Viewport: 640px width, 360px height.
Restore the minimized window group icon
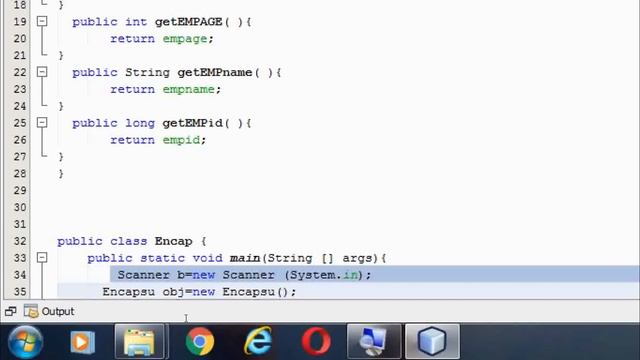point(11,311)
